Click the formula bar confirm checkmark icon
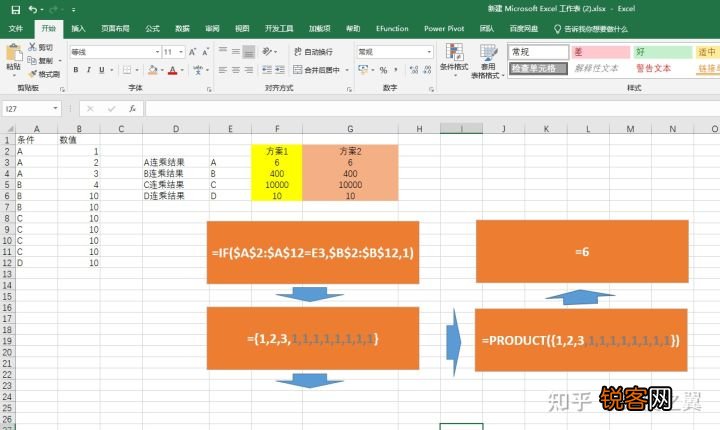The image size is (720, 430). click(x=112, y=109)
